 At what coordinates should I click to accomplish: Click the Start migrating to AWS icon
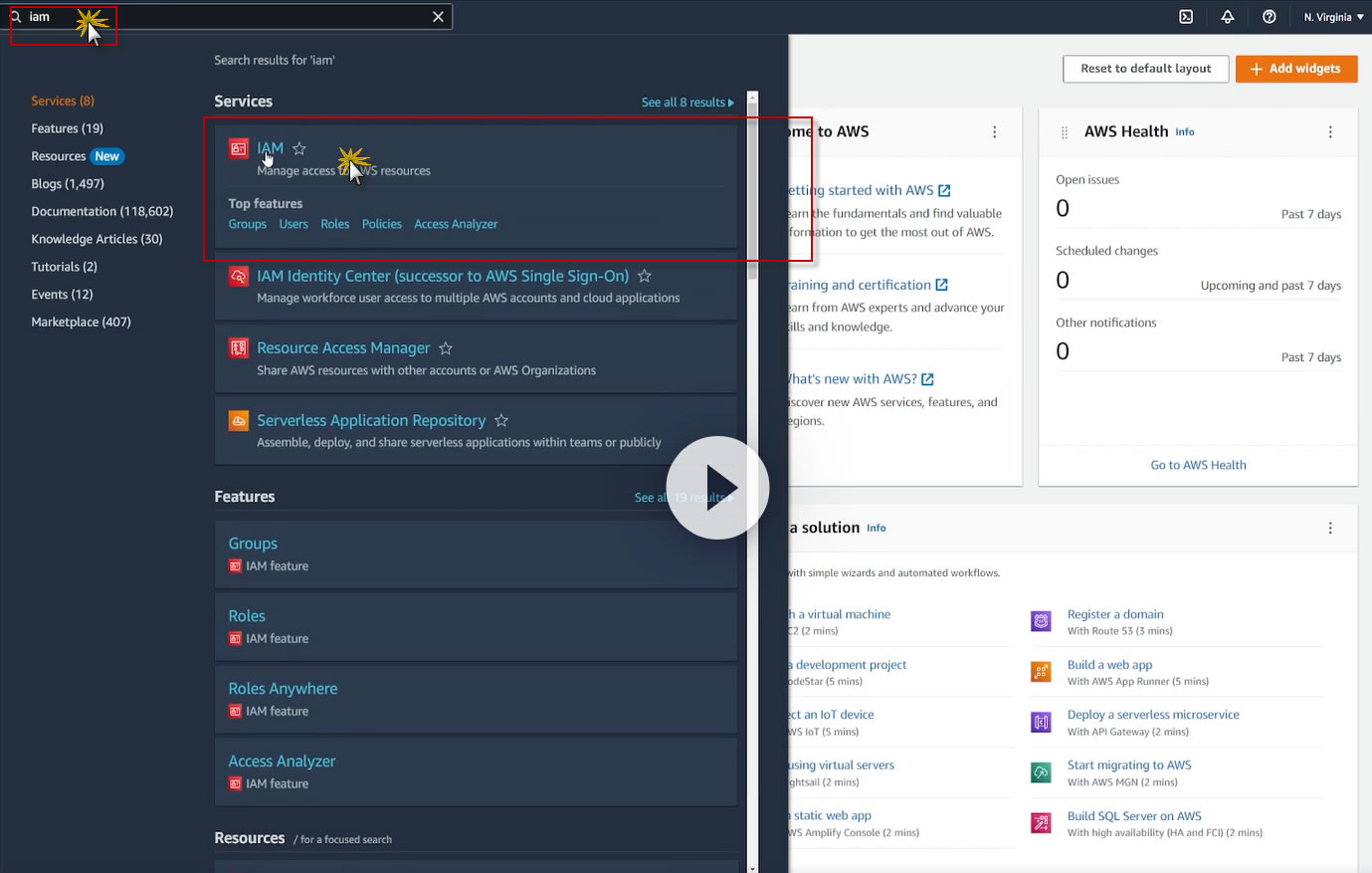[x=1041, y=772]
